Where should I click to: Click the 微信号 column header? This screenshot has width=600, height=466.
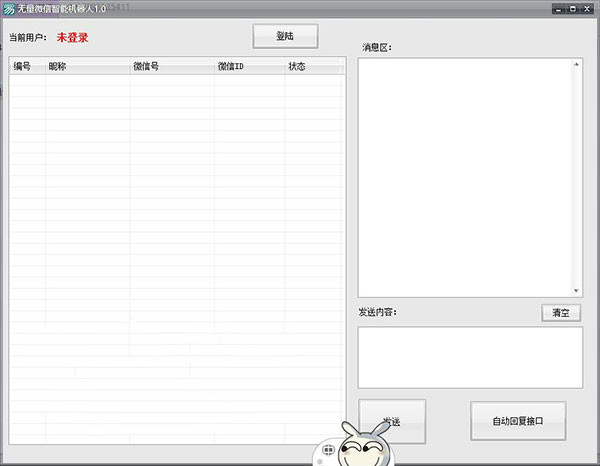[172, 66]
